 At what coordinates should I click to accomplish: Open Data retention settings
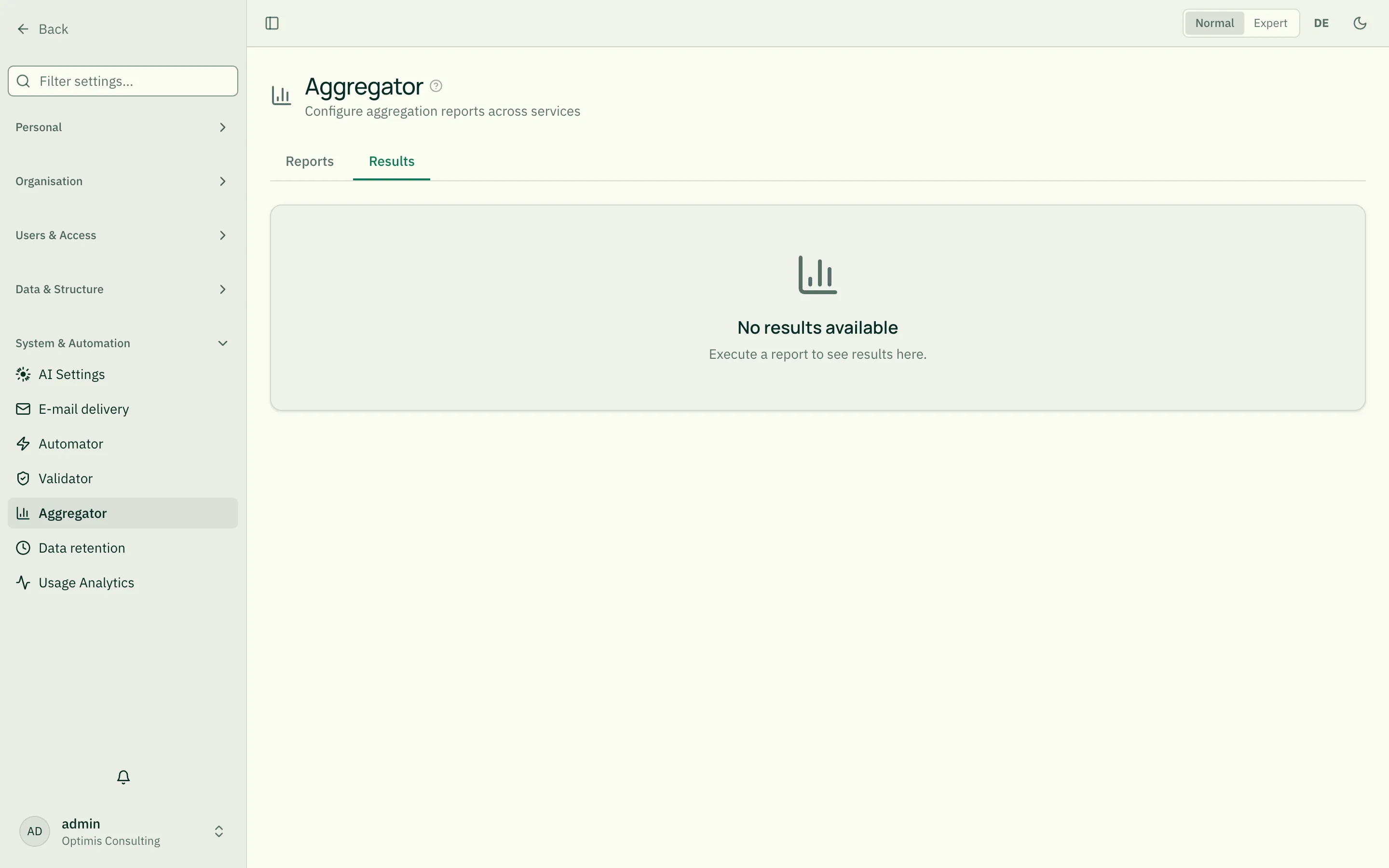[x=123, y=548]
